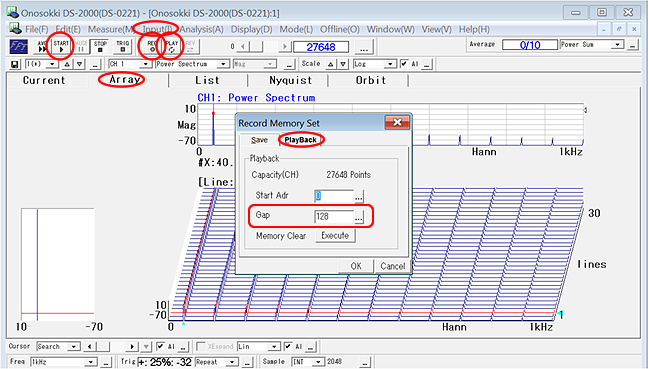Click the Memory Clear Execute button
This screenshot has width=648, height=369.
335,236
